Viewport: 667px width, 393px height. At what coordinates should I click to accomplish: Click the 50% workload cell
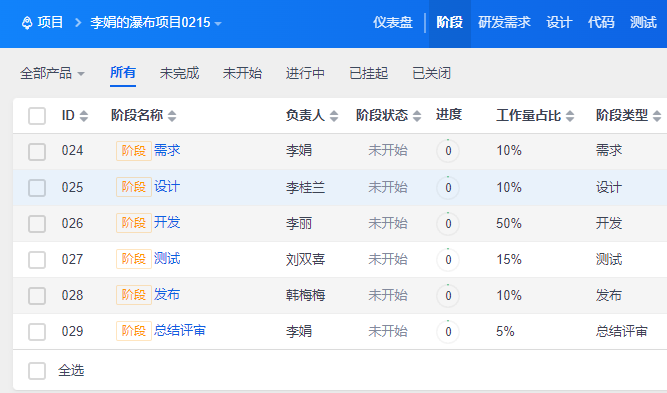point(509,224)
